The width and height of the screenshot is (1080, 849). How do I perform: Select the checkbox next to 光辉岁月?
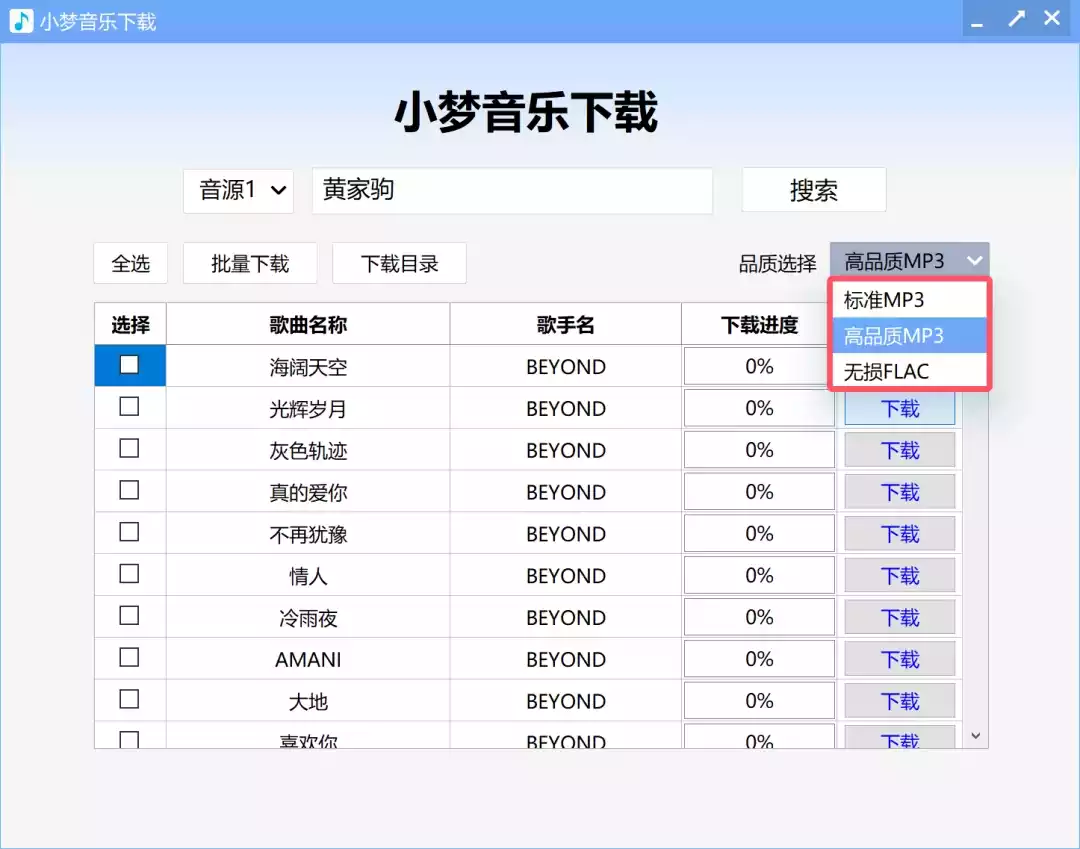(129, 407)
